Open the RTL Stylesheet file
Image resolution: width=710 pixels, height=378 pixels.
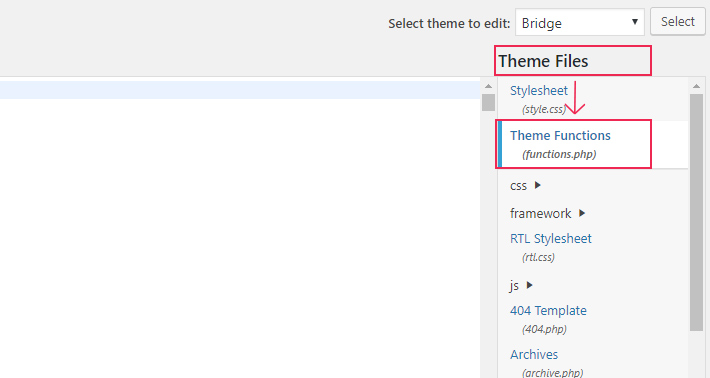551,247
